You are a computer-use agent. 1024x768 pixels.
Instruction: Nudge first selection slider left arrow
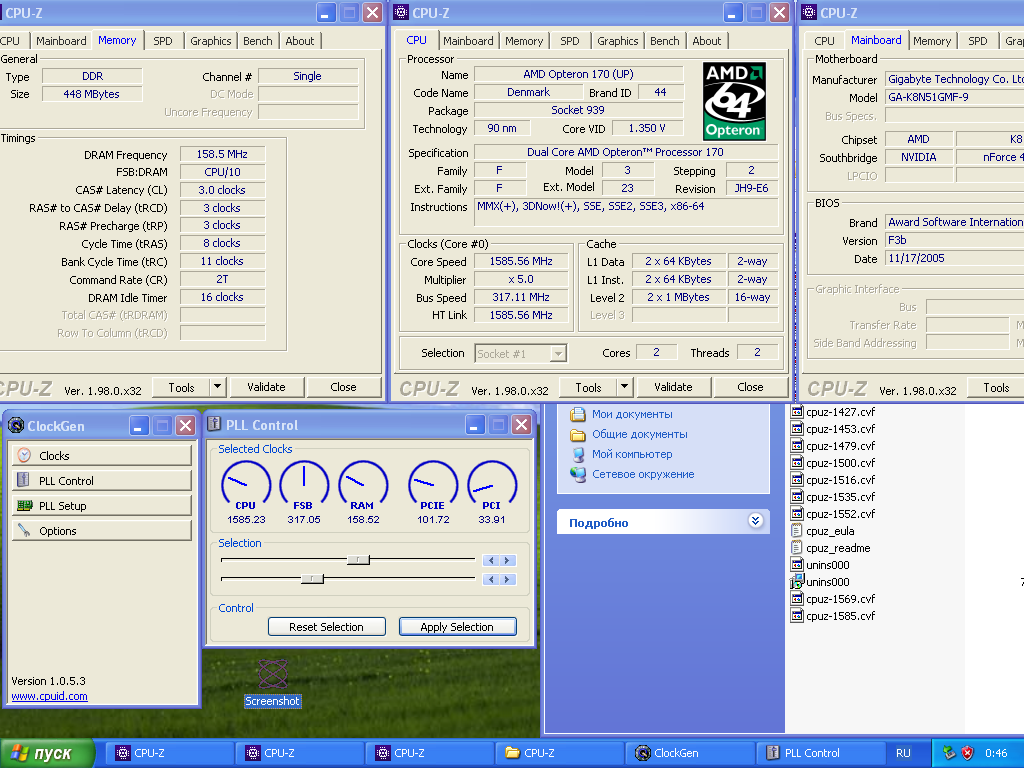pos(491,560)
